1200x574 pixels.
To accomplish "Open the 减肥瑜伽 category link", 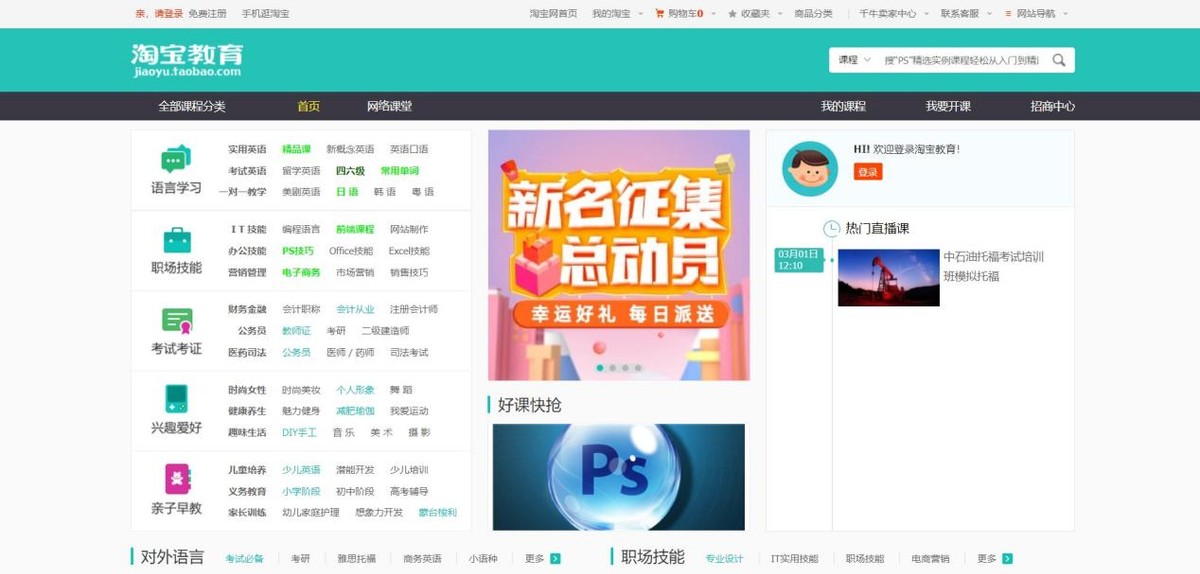I will click(355, 411).
